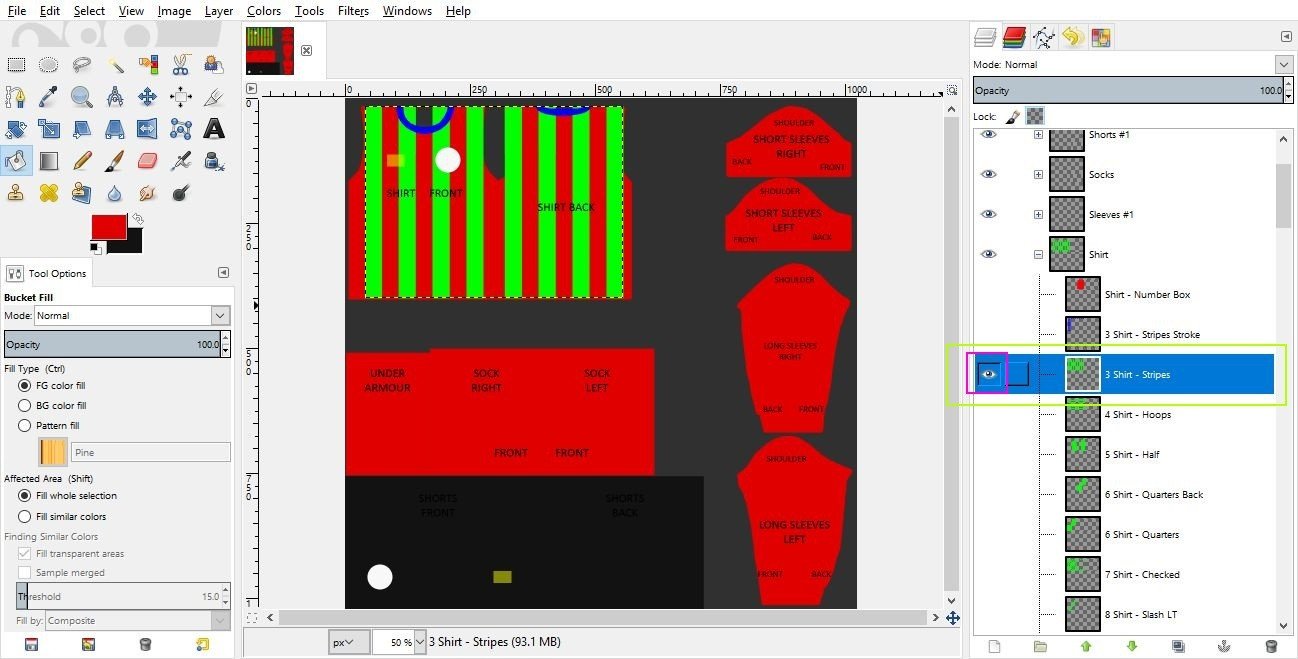The height and width of the screenshot is (659, 1298).
Task: Open the Layer menu
Action: 218,11
